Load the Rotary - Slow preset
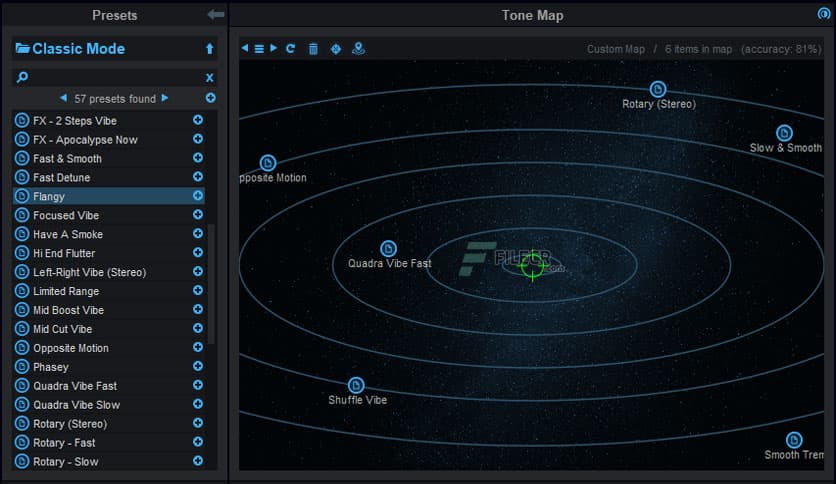 pos(109,462)
